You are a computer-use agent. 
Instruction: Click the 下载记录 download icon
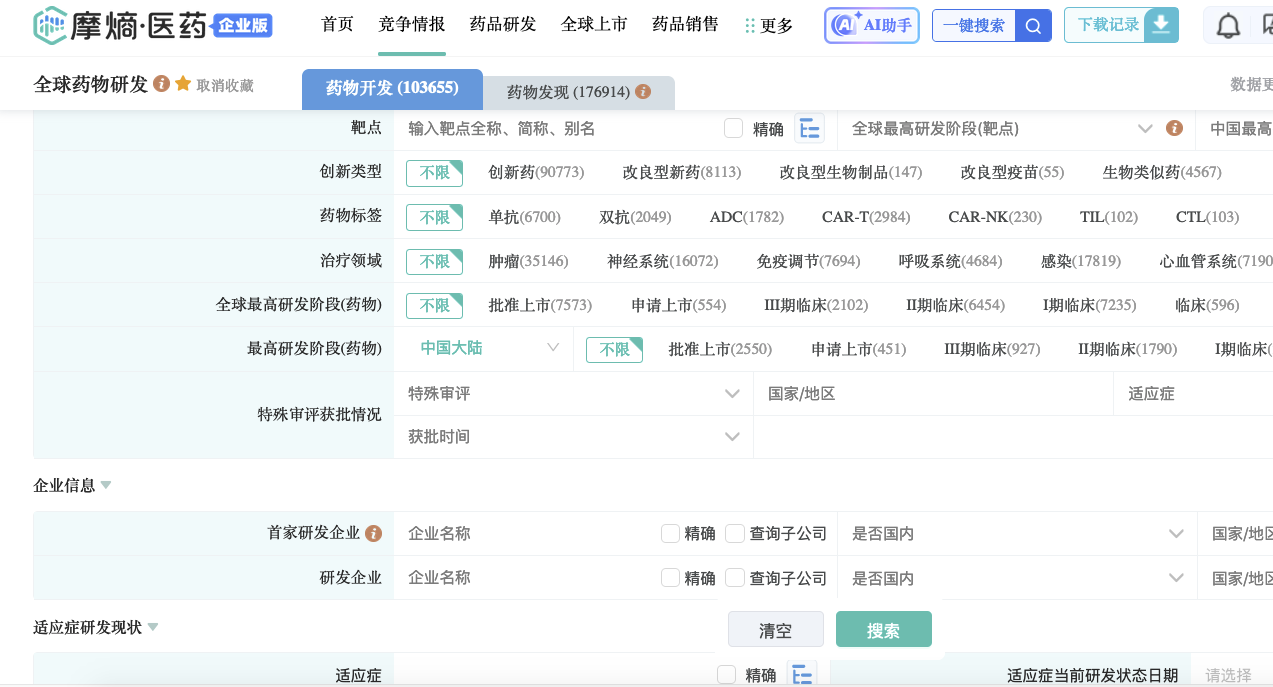[1159, 25]
